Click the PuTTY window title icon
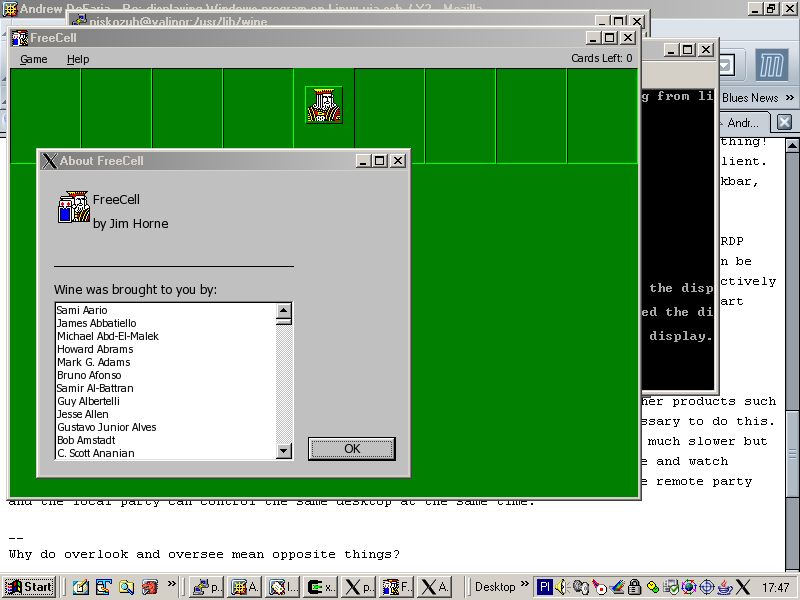Screen dimensions: 800x600 coord(79,21)
